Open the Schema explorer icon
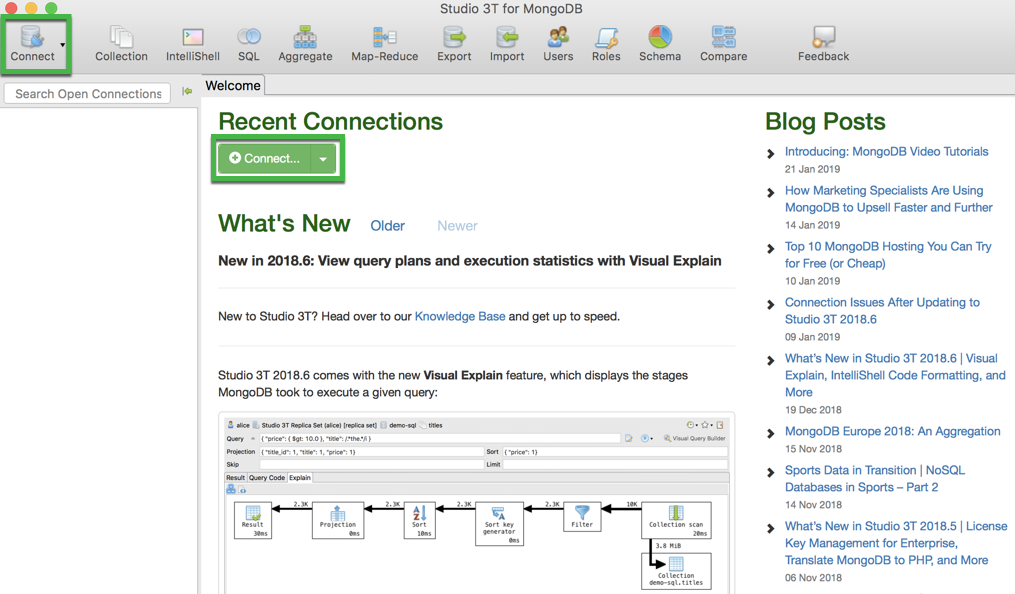The height and width of the screenshot is (594, 1015). [x=660, y=43]
